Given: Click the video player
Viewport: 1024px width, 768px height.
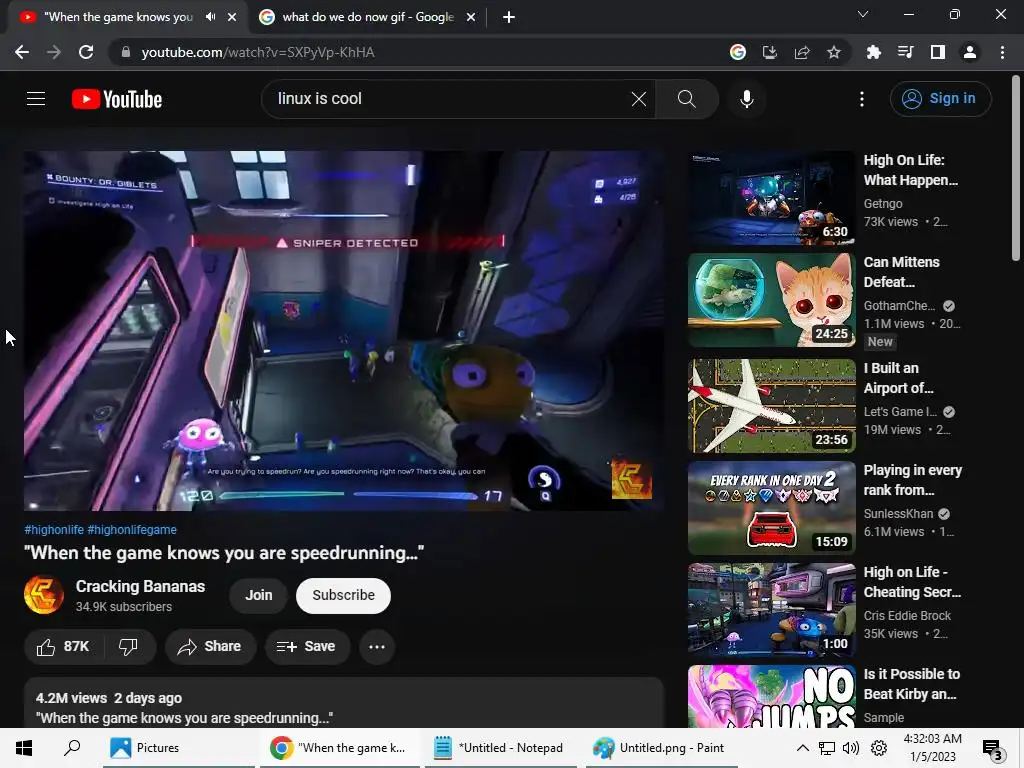Looking at the screenshot, I should 344,330.
